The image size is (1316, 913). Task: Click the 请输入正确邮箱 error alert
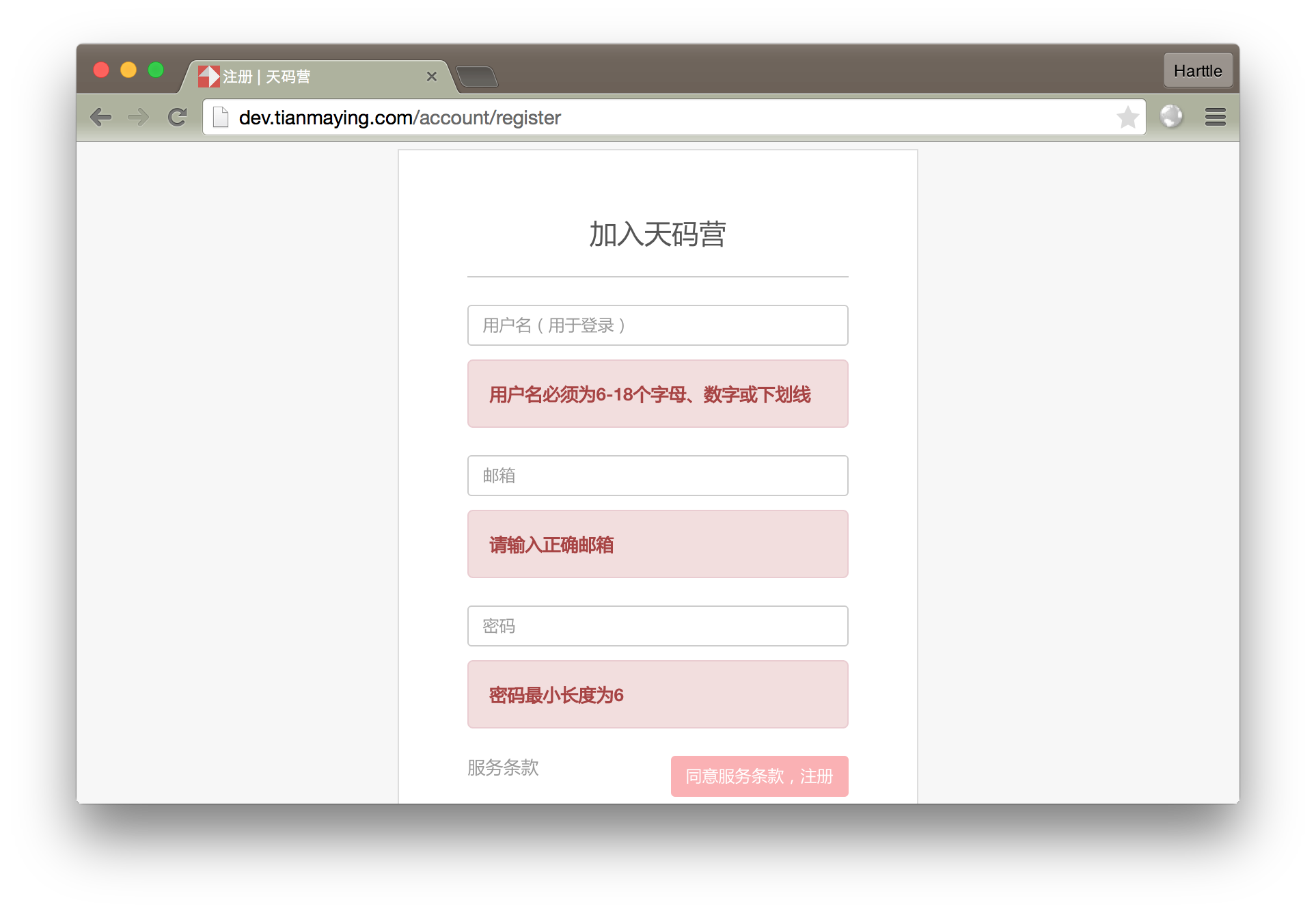point(657,545)
